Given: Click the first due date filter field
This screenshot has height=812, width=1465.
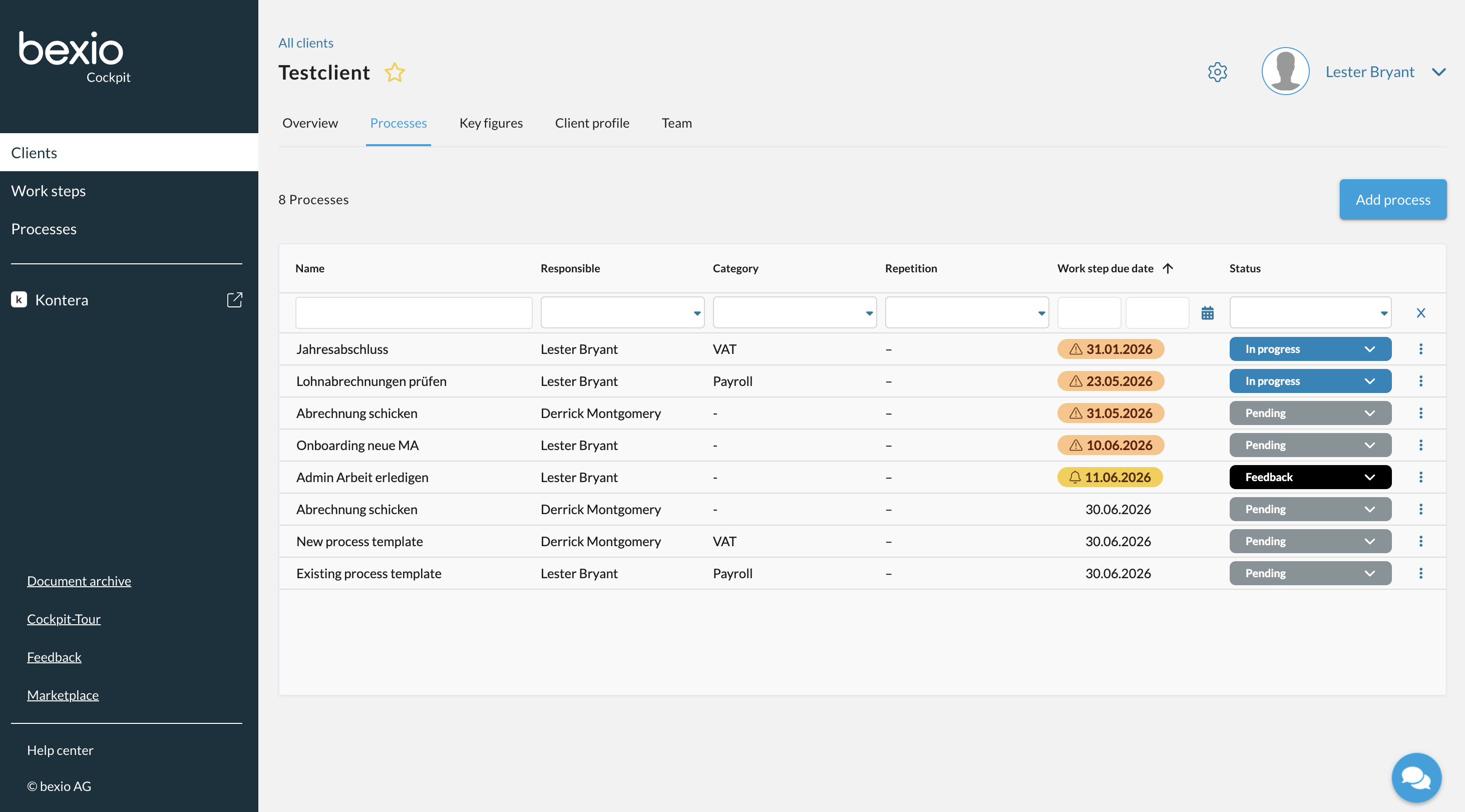Looking at the screenshot, I should 1088,313.
